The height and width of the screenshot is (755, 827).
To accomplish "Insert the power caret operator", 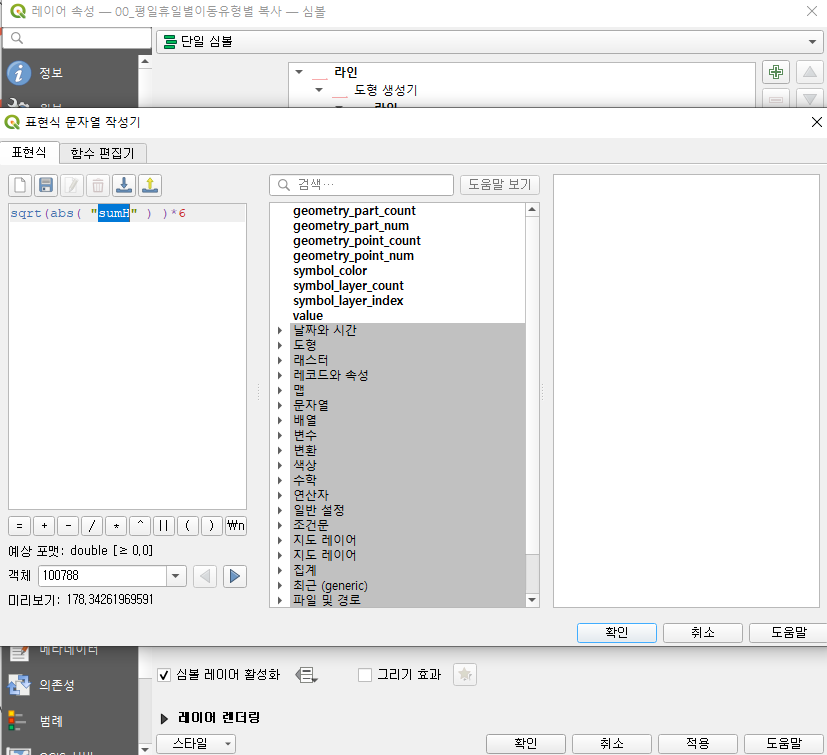I will pos(140,526).
